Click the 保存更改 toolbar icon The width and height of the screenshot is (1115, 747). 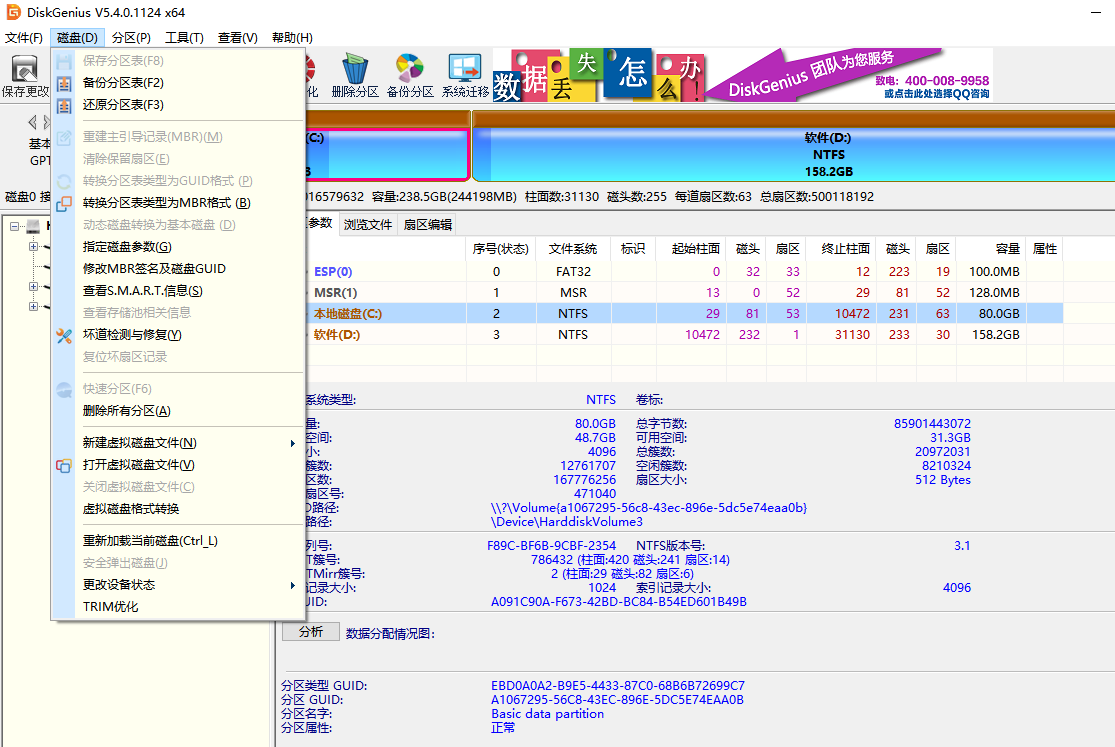24,70
